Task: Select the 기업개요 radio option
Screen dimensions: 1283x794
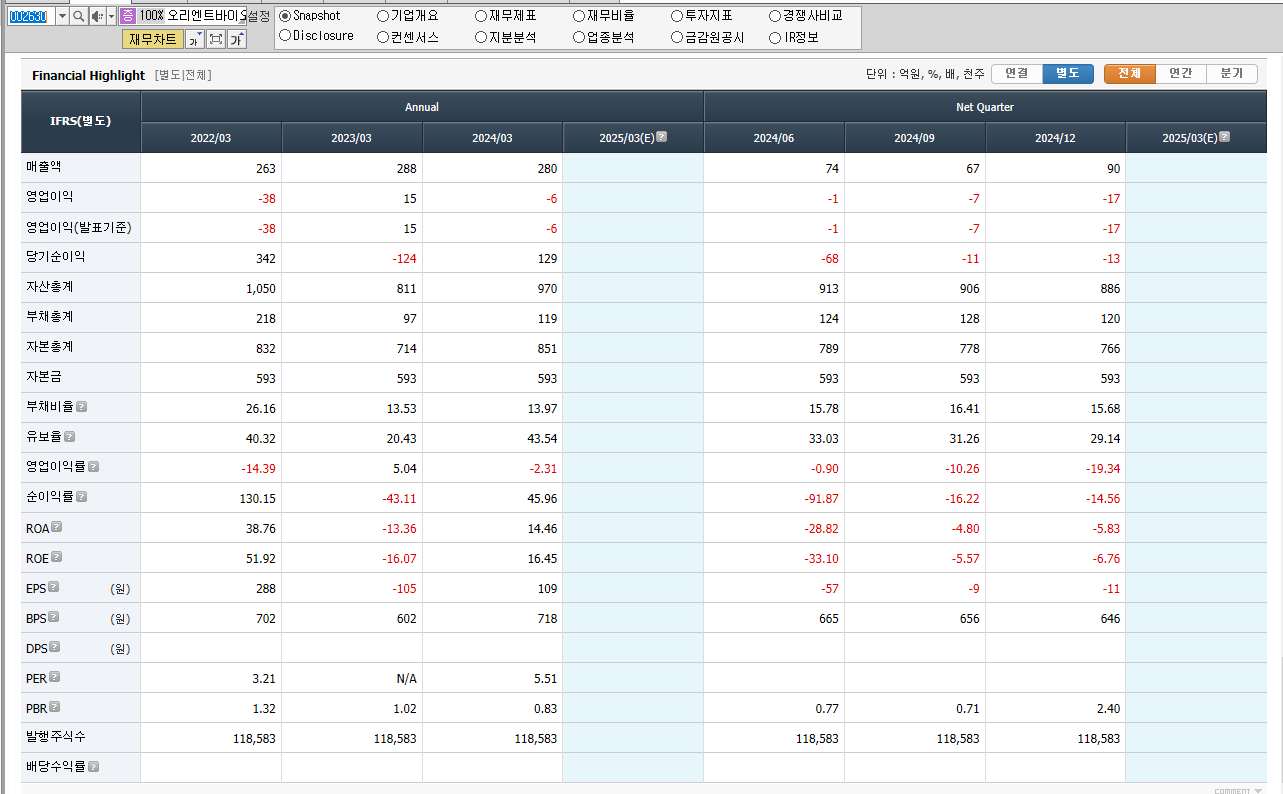Action: [x=383, y=16]
